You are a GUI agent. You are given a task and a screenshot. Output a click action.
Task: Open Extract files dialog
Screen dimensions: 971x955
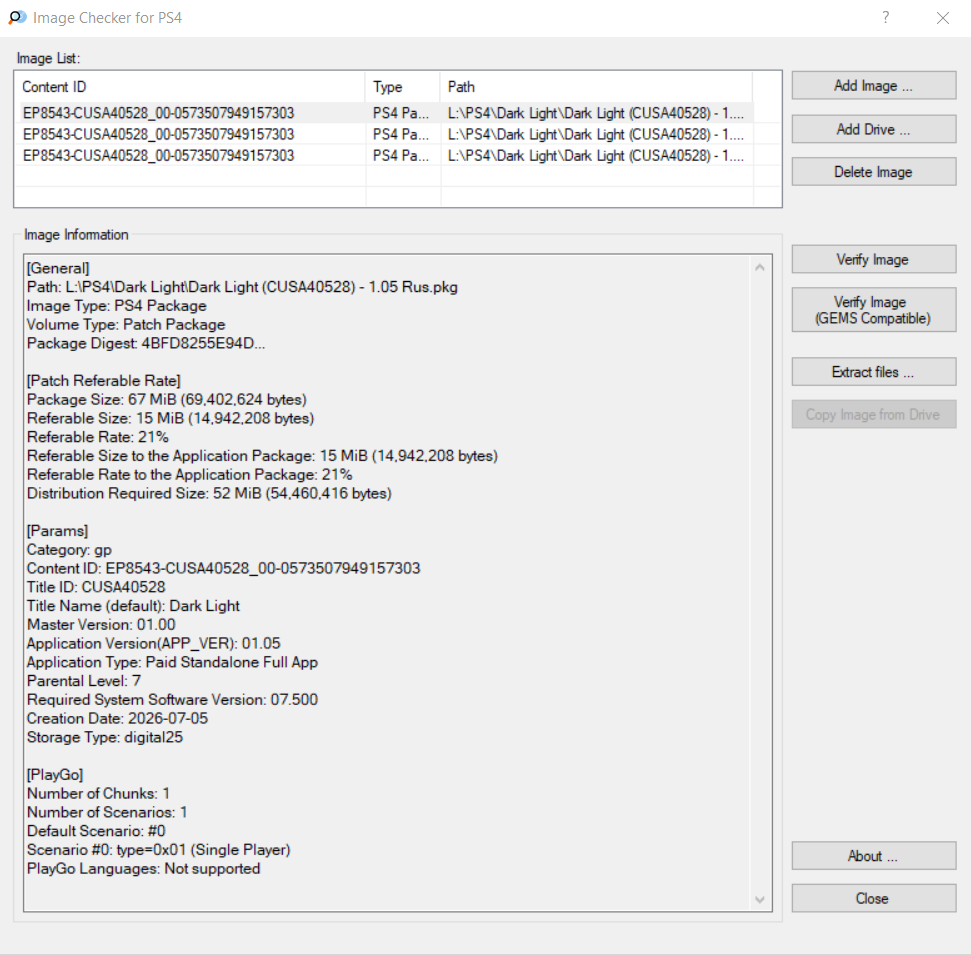(x=874, y=372)
